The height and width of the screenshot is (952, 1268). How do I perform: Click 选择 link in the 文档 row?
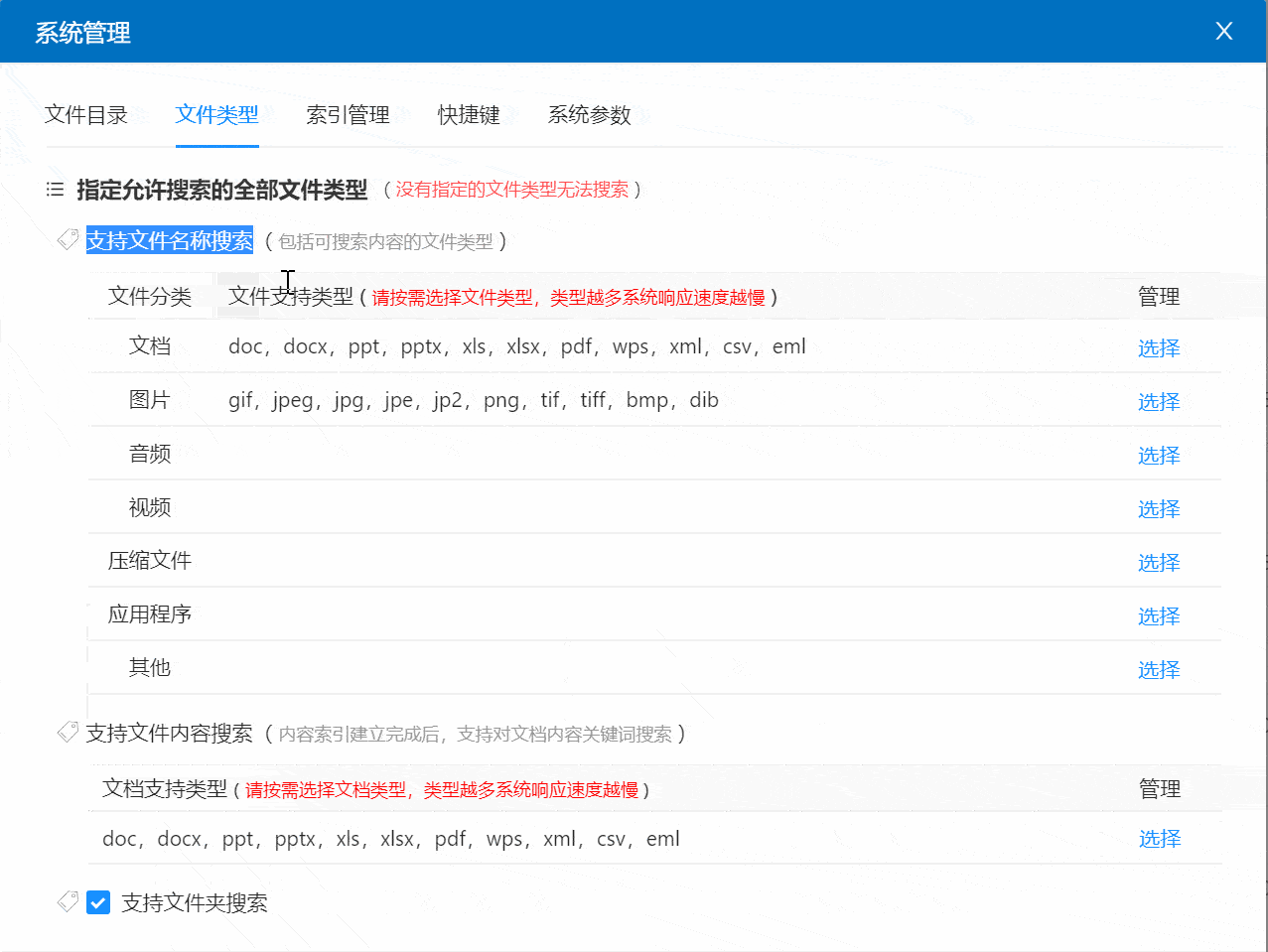(1158, 348)
